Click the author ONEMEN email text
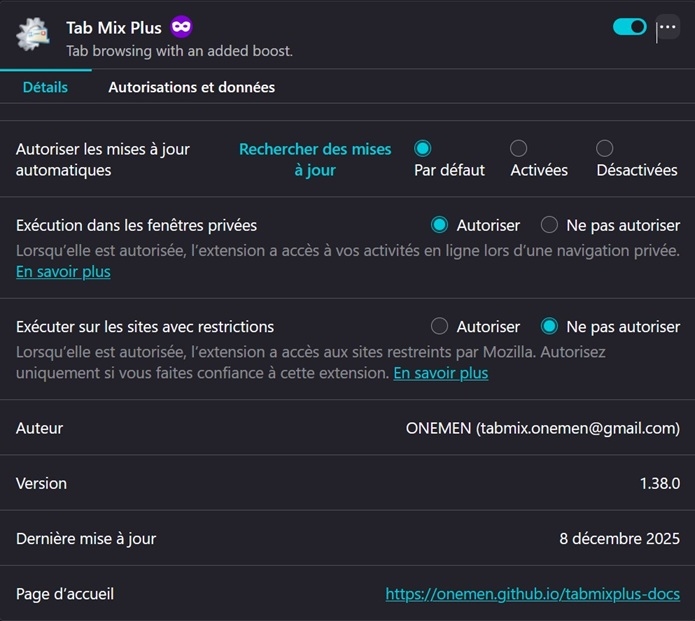This screenshot has height=621, width=695. point(542,428)
